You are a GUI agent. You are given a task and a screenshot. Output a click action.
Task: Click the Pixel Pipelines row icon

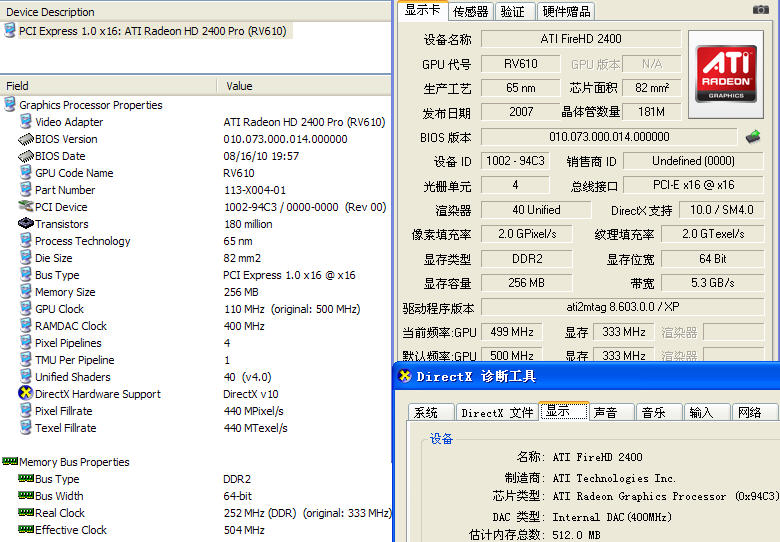[x=25, y=343]
